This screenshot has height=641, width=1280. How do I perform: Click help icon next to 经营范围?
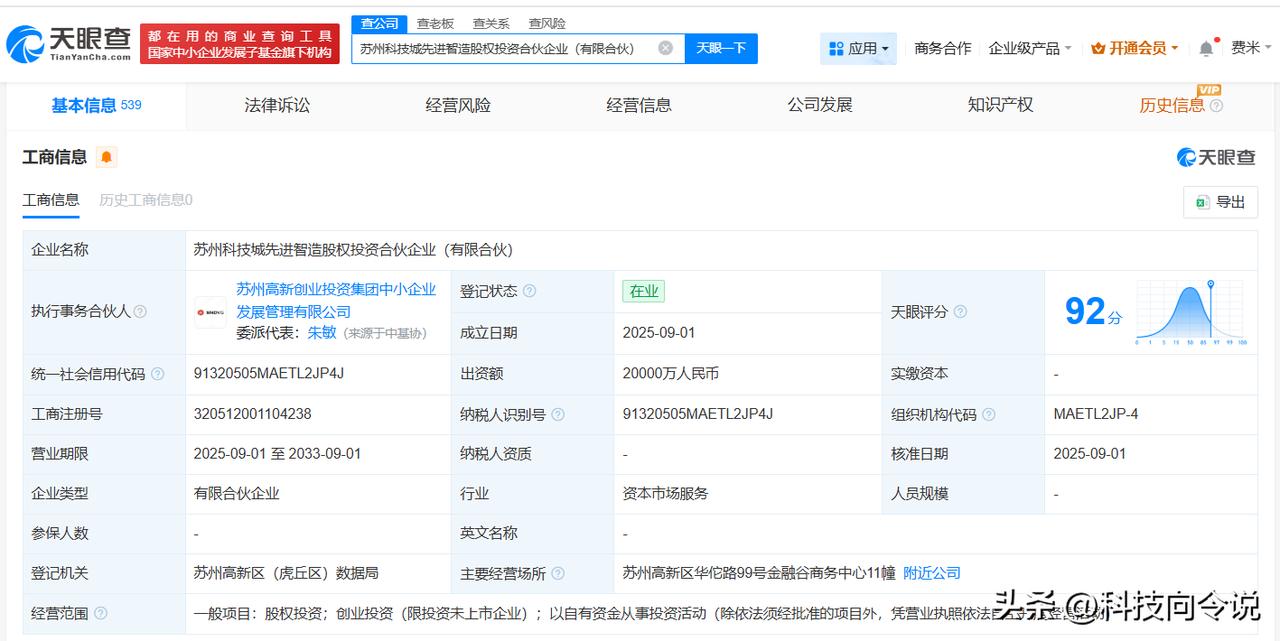coord(100,613)
